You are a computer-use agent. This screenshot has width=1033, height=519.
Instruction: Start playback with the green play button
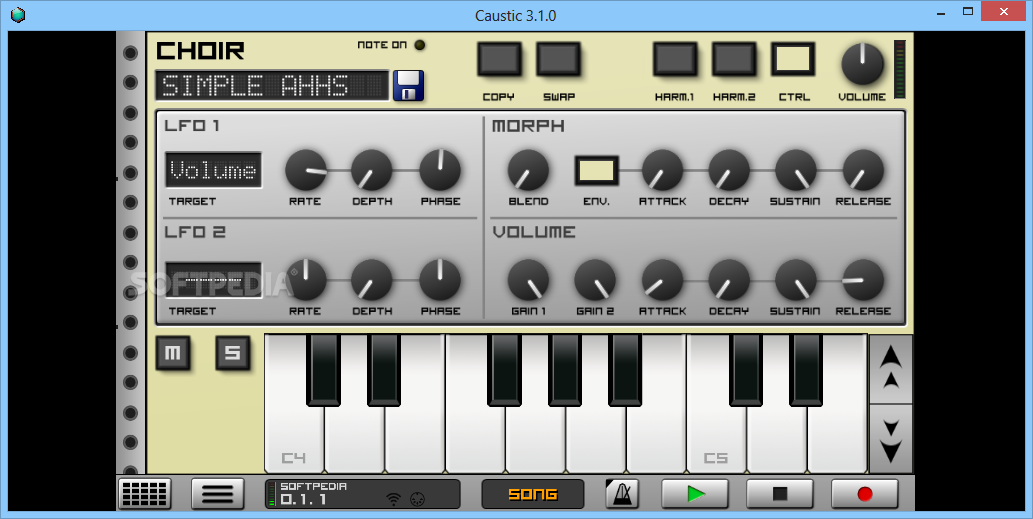click(x=695, y=494)
